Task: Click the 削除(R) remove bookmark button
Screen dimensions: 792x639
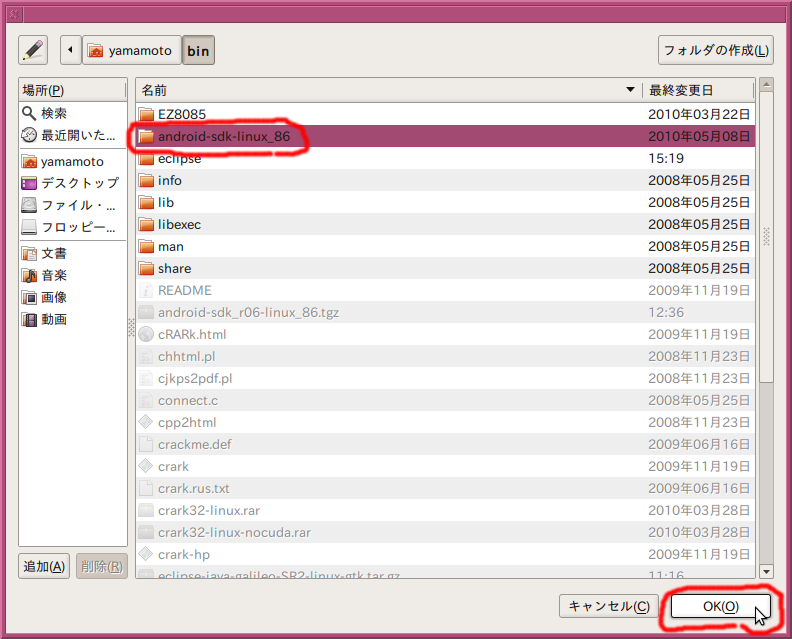Action: (x=102, y=566)
